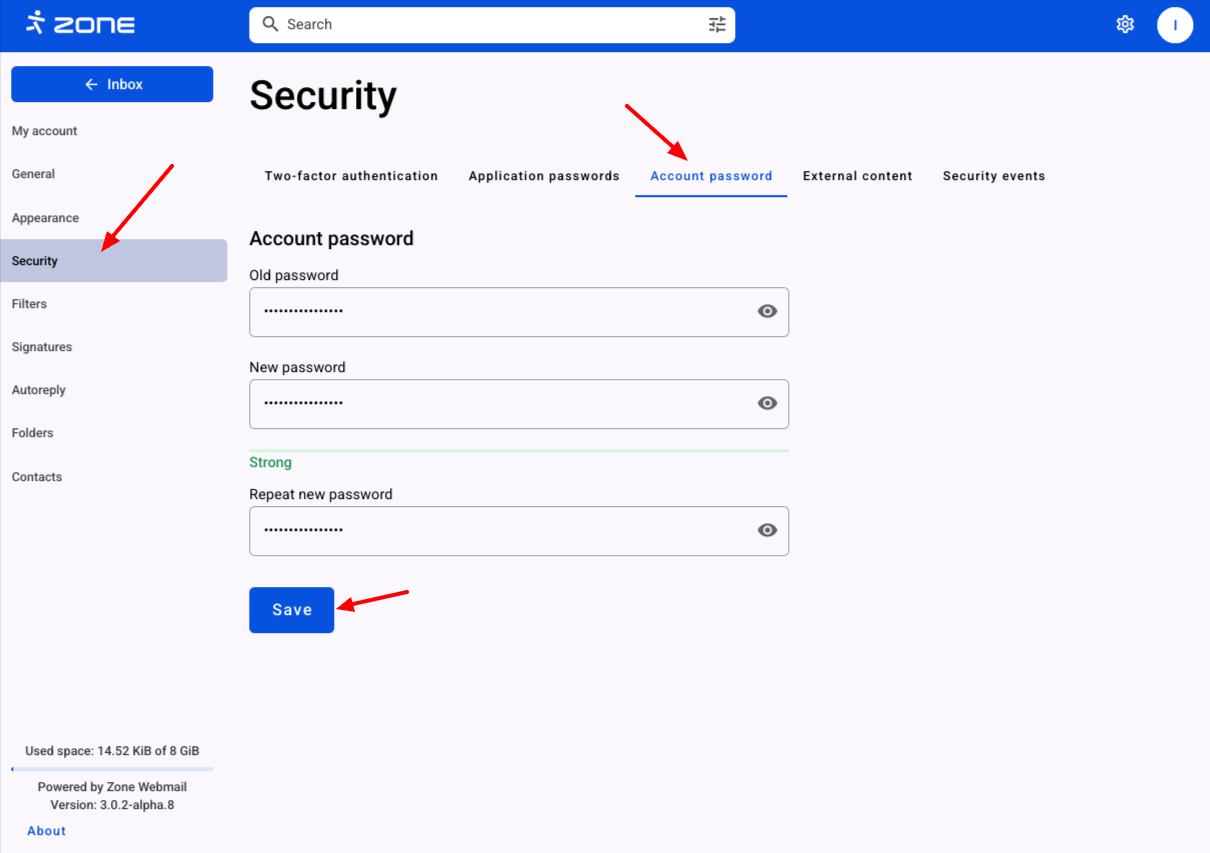Click the used space storage bar
The width and height of the screenshot is (1210, 853).
[112, 769]
